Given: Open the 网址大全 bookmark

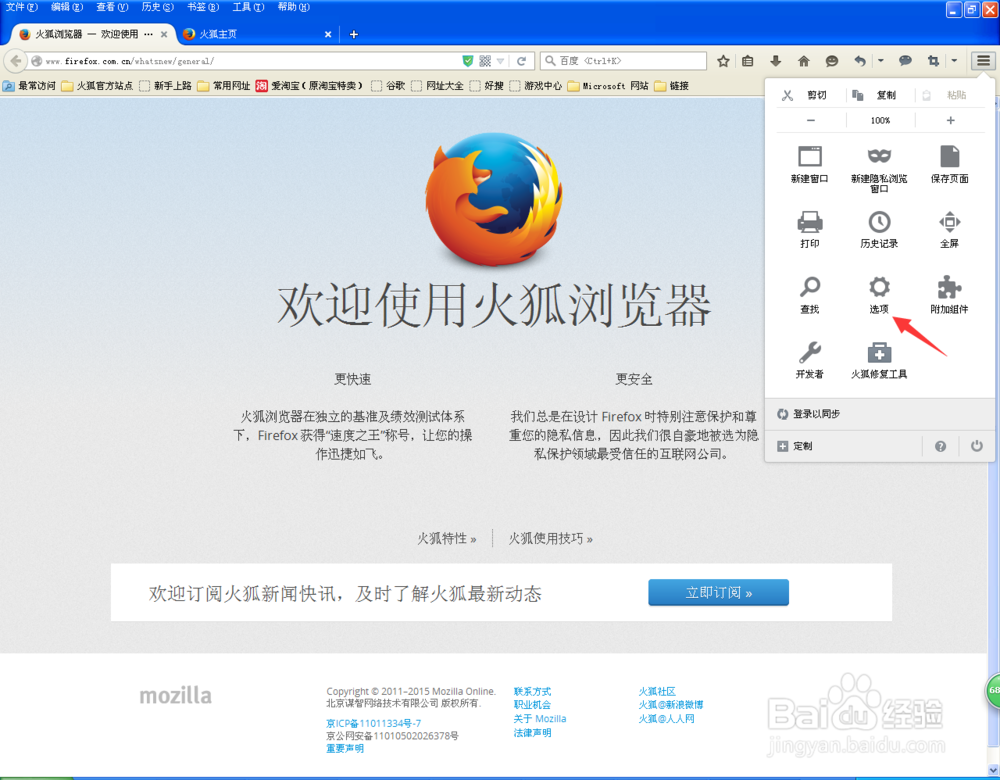Looking at the screenshot, I should tap(438, 85).
